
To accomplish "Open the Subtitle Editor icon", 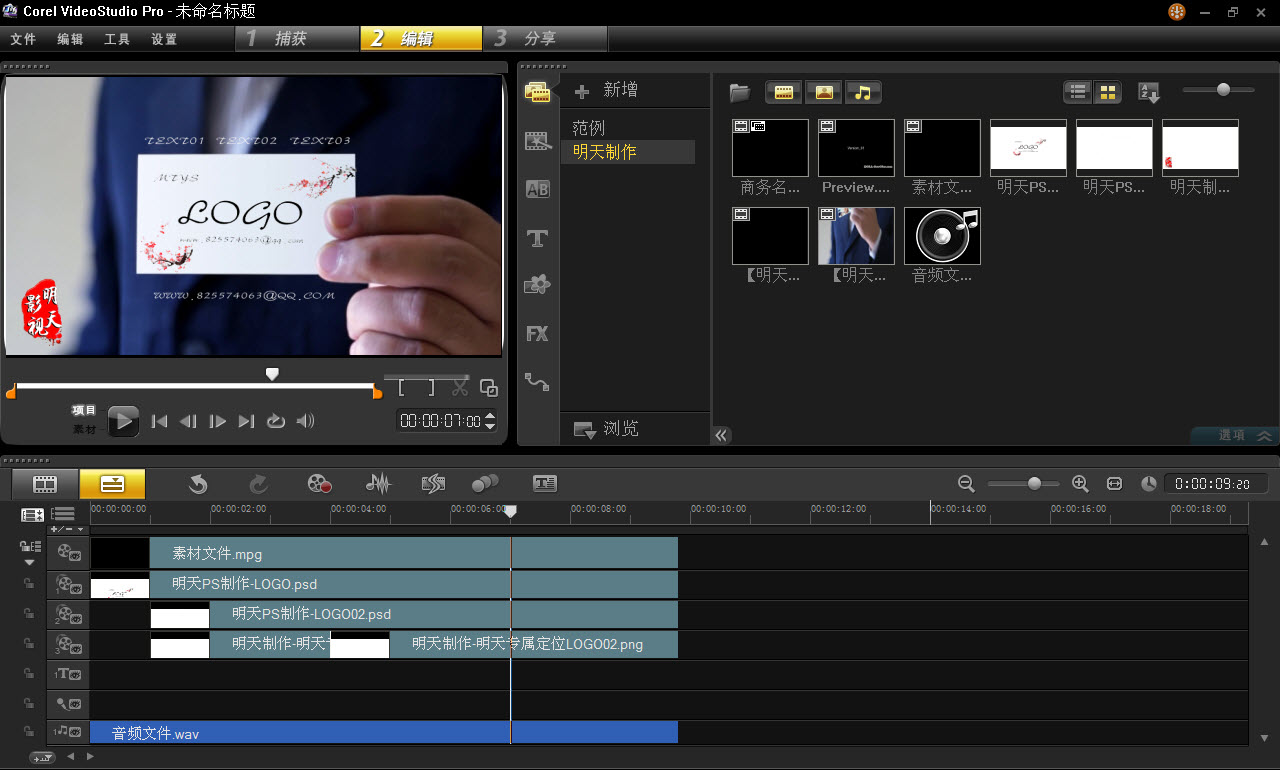I will click(x=544, y=484).
